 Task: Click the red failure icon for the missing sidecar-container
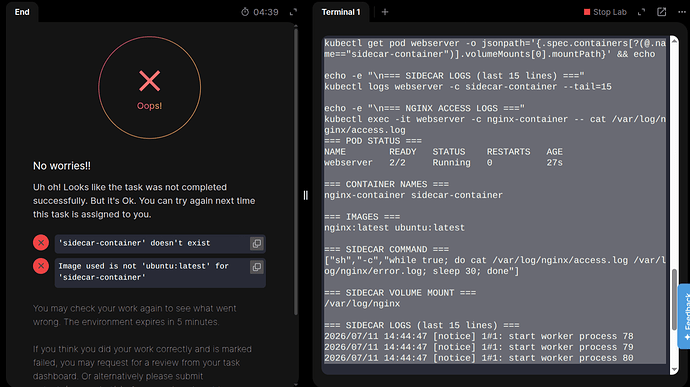pyautogui.click(x=41, y=243)
